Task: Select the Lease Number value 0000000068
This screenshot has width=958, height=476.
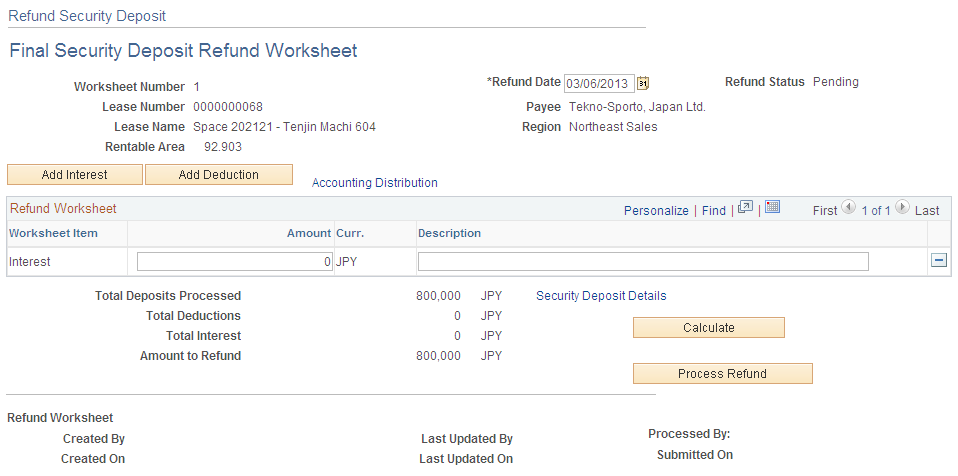Action: tap(228, 107)
